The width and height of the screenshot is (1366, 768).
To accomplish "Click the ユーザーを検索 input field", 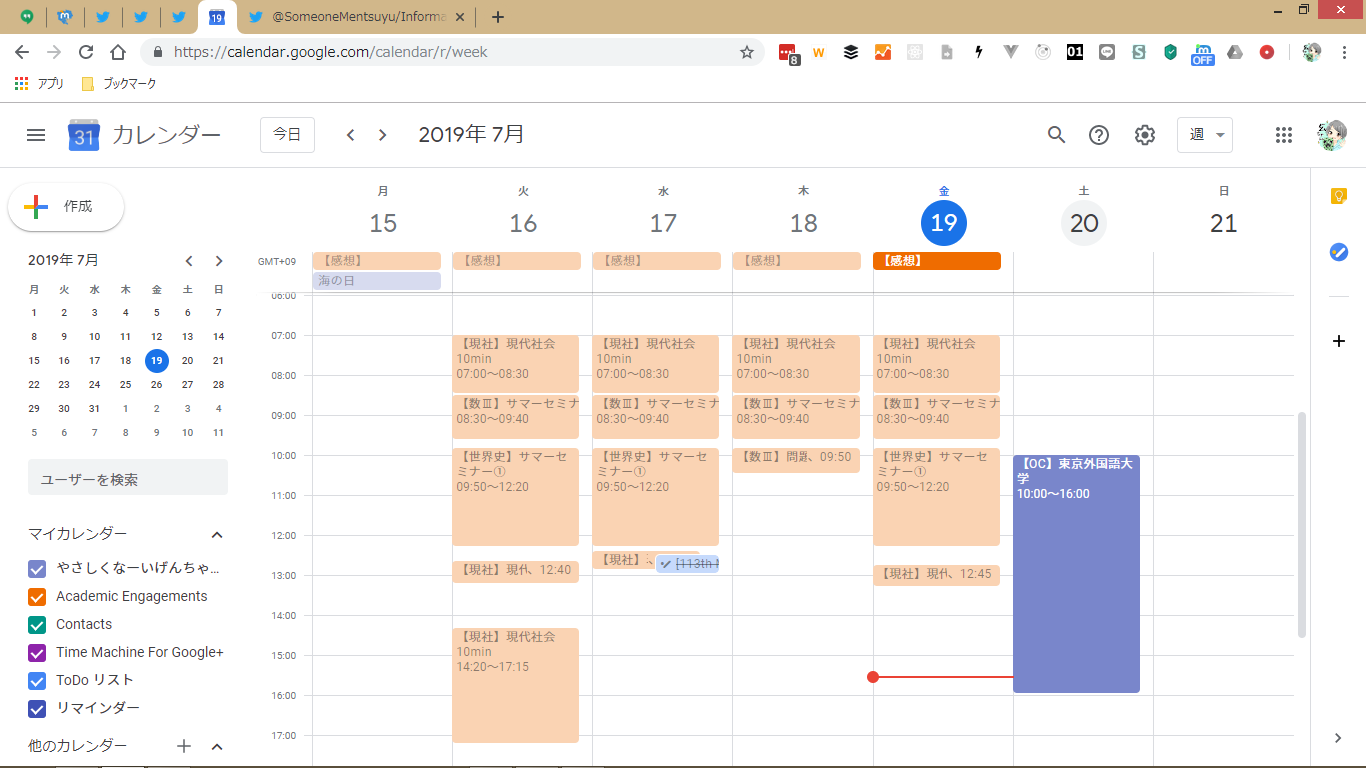I will click(128, 479).
